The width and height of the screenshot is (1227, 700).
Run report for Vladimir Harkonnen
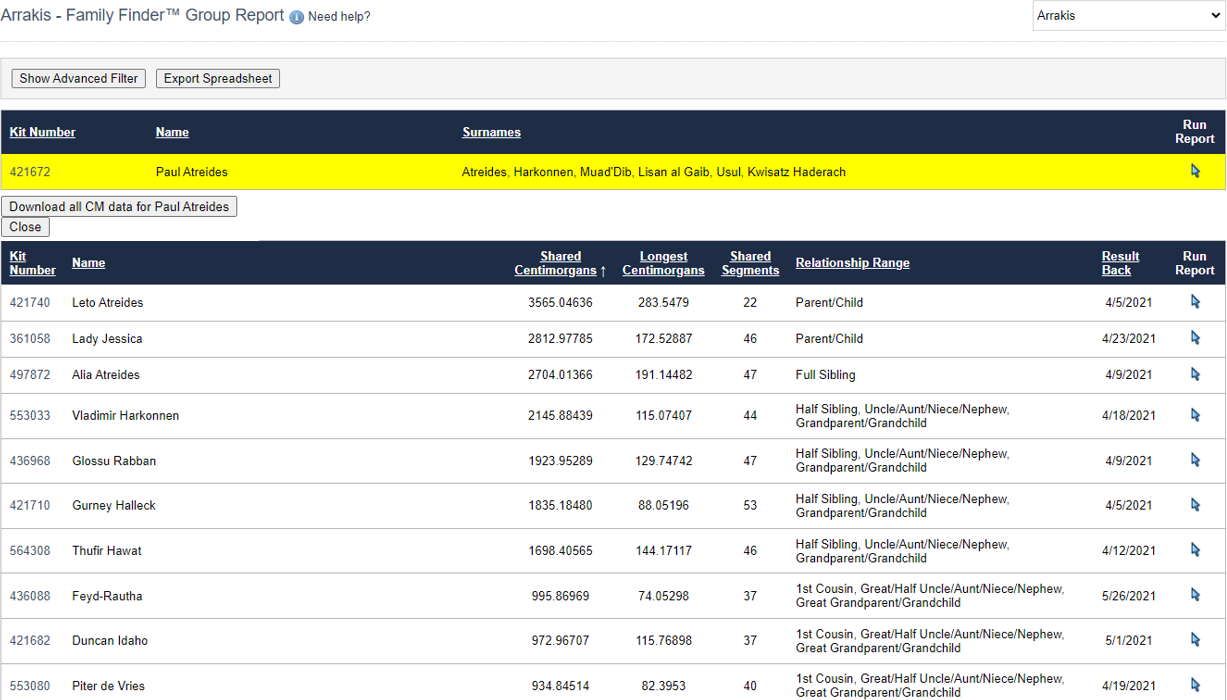tap(1195, 415)
